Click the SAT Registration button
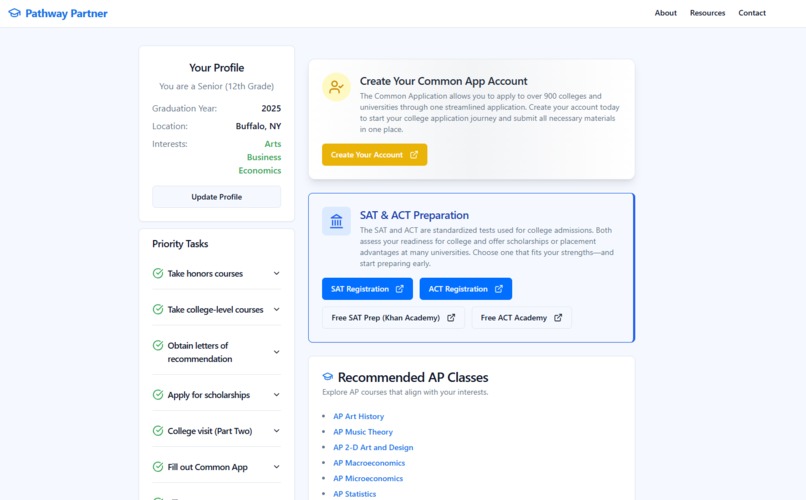This screenshot has height=500, width=806. click(367, 289)
